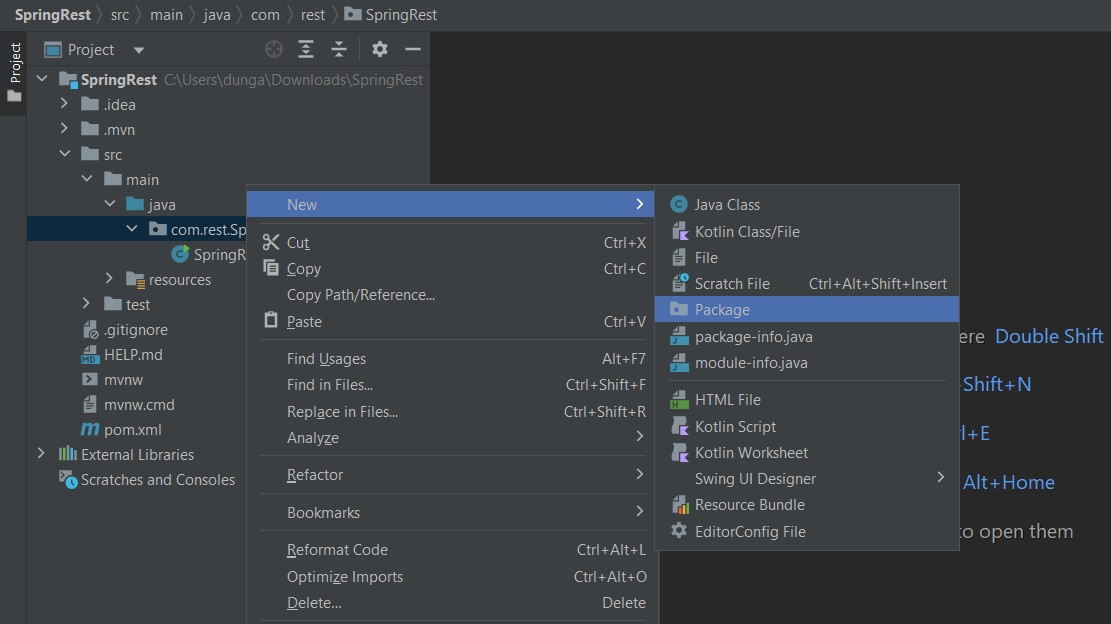Open the Refactor submenu
1111x624 pixels.
tap(451, 475)
